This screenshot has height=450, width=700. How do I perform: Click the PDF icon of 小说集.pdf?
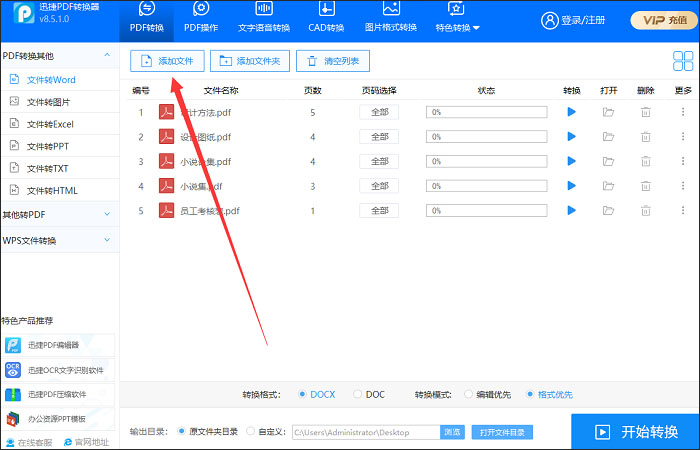click(167, 186)
